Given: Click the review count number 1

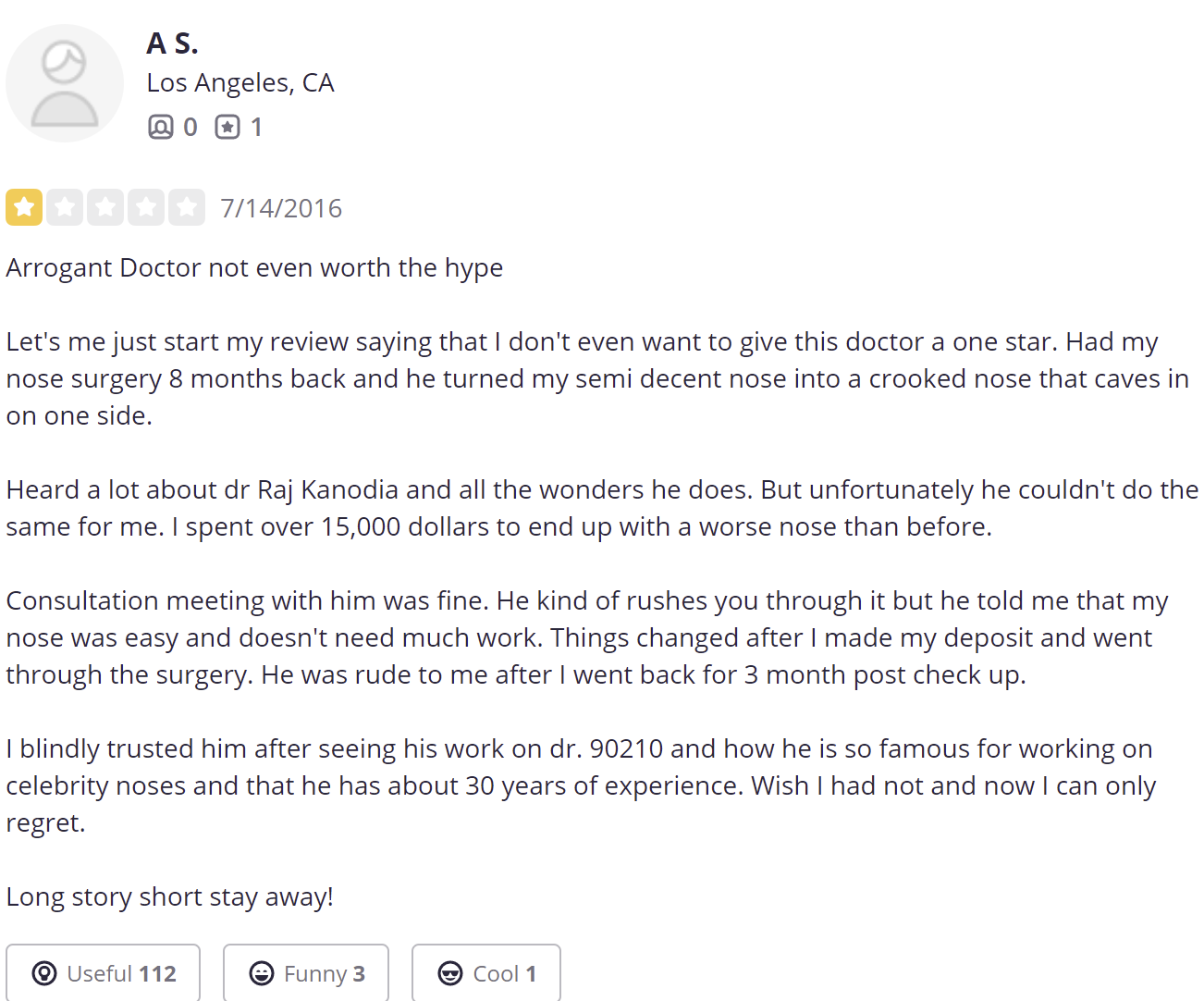Looking at the screenshot, I should (x=256, y=127).
